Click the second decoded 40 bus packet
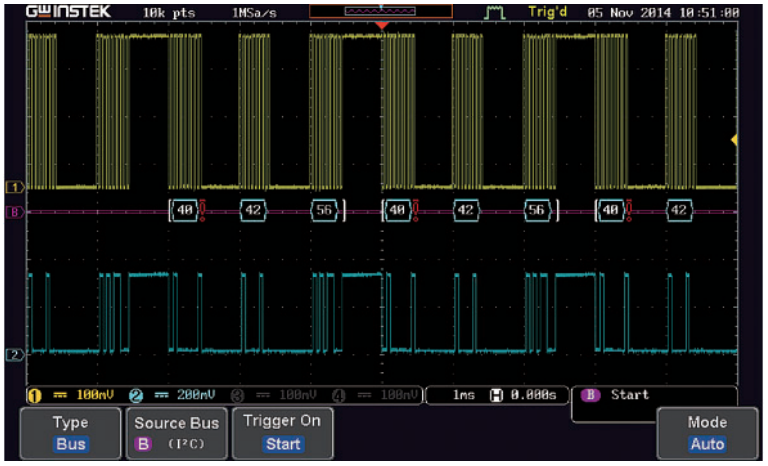The image size is (768, 466). pyautogui.click(x=397, y=210)
